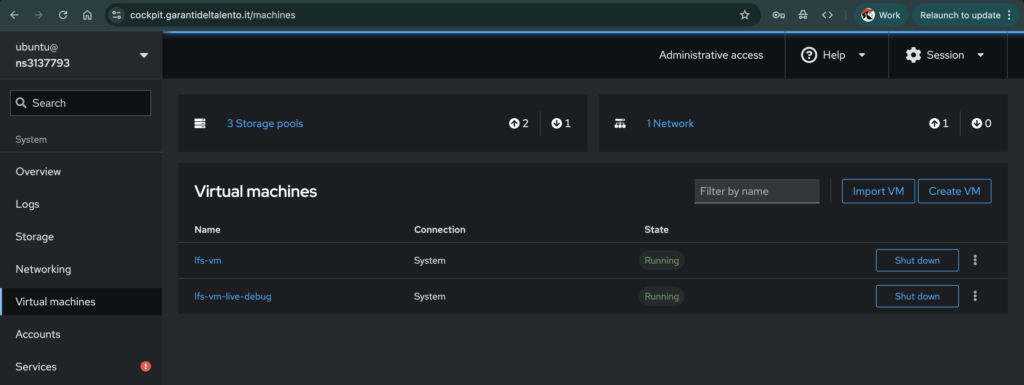Click the Create VM button
Viewport: 1024px width, 385px height.
955,192
